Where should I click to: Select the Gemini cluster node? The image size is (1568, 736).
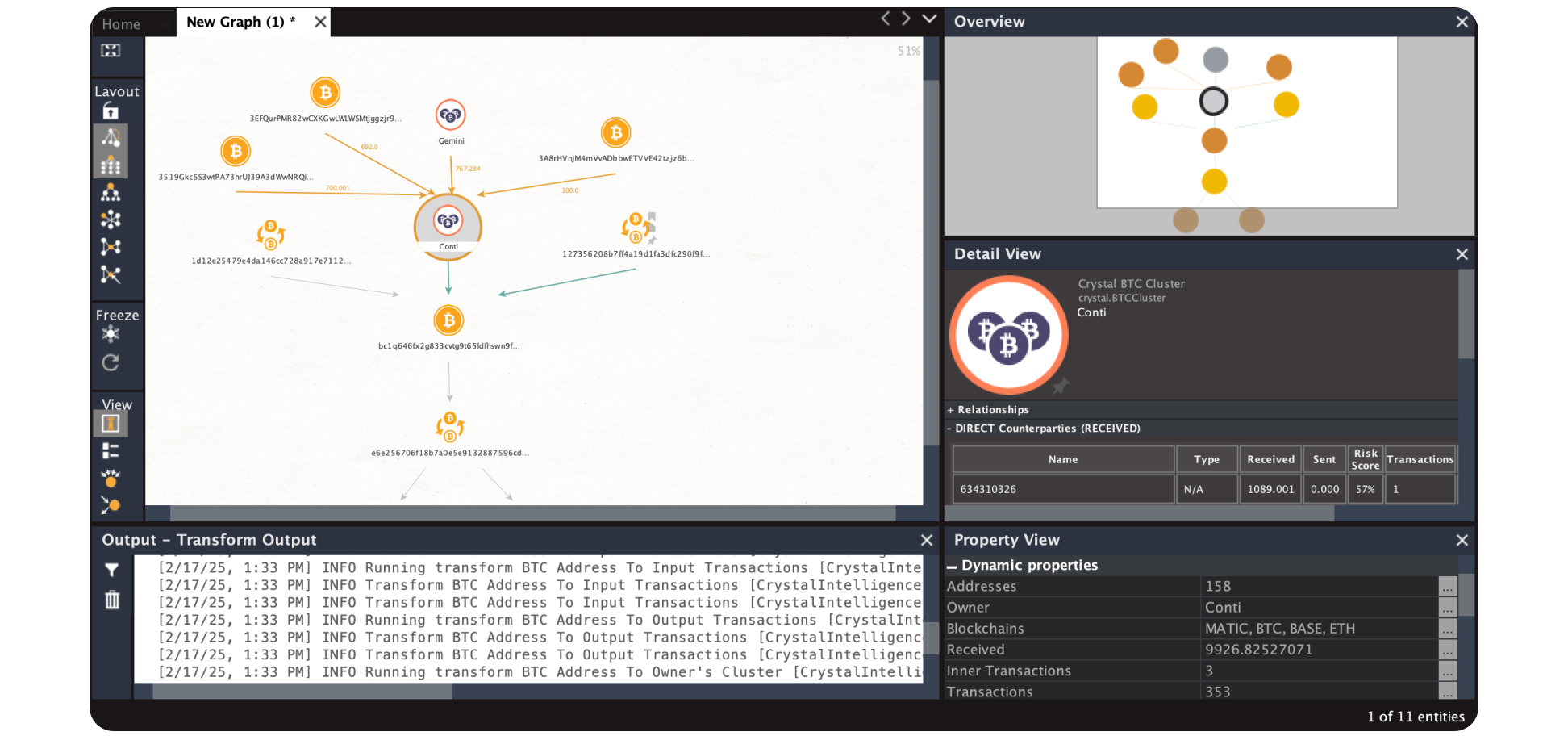pos(451,115)
